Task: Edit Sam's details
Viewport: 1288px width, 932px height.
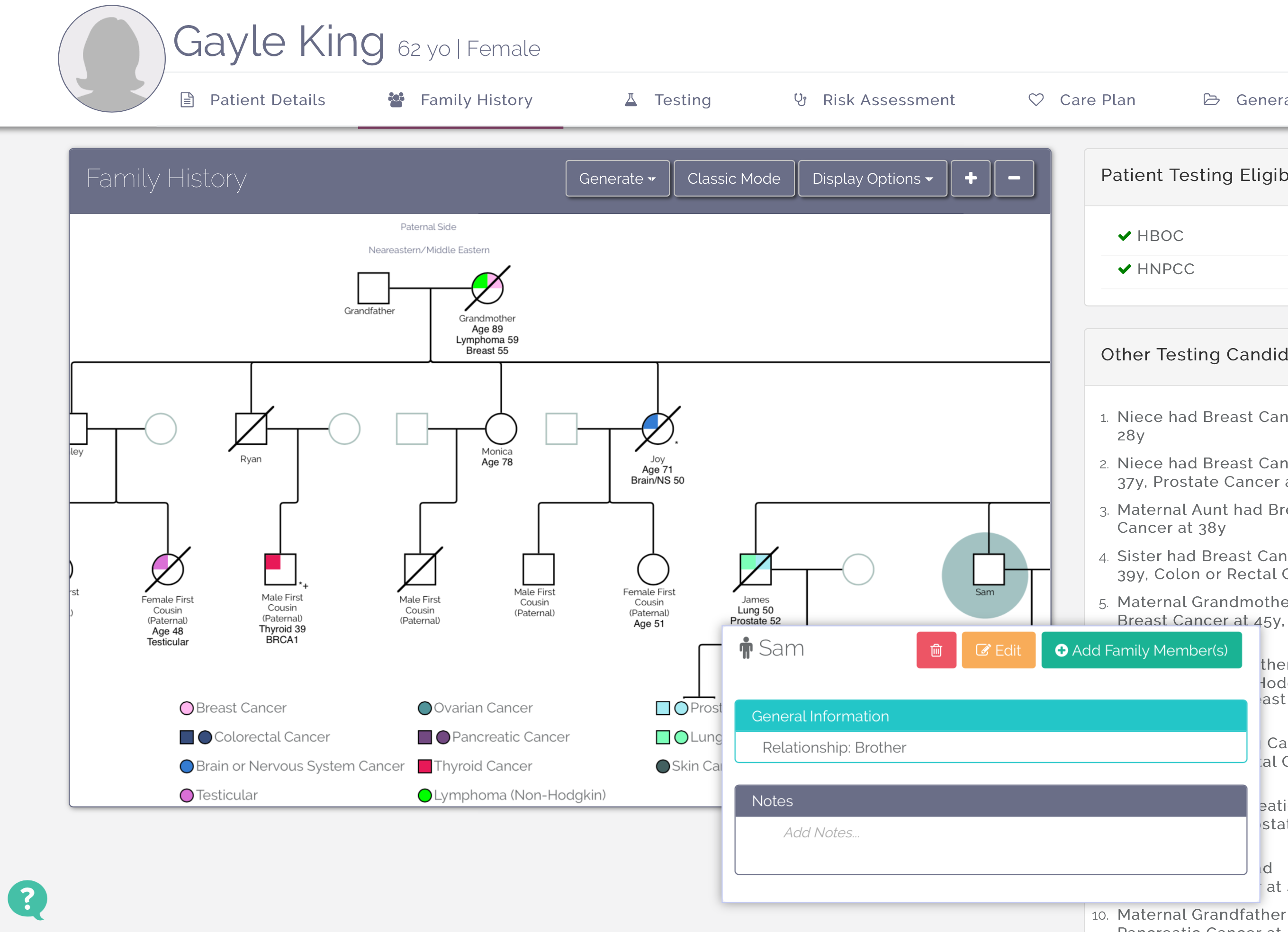Action: (x=999, y=650)
